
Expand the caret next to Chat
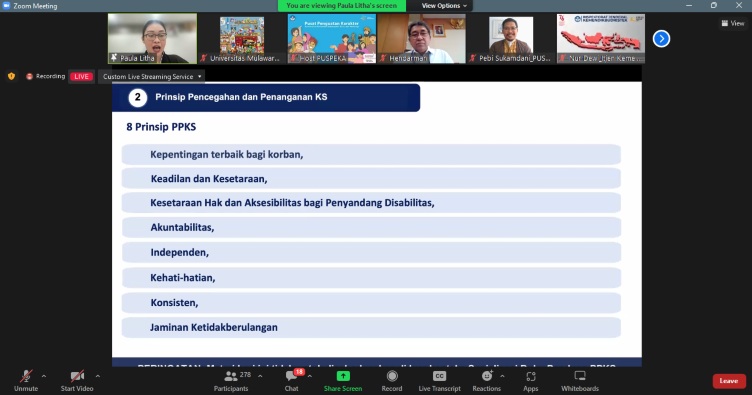(310, 376)
